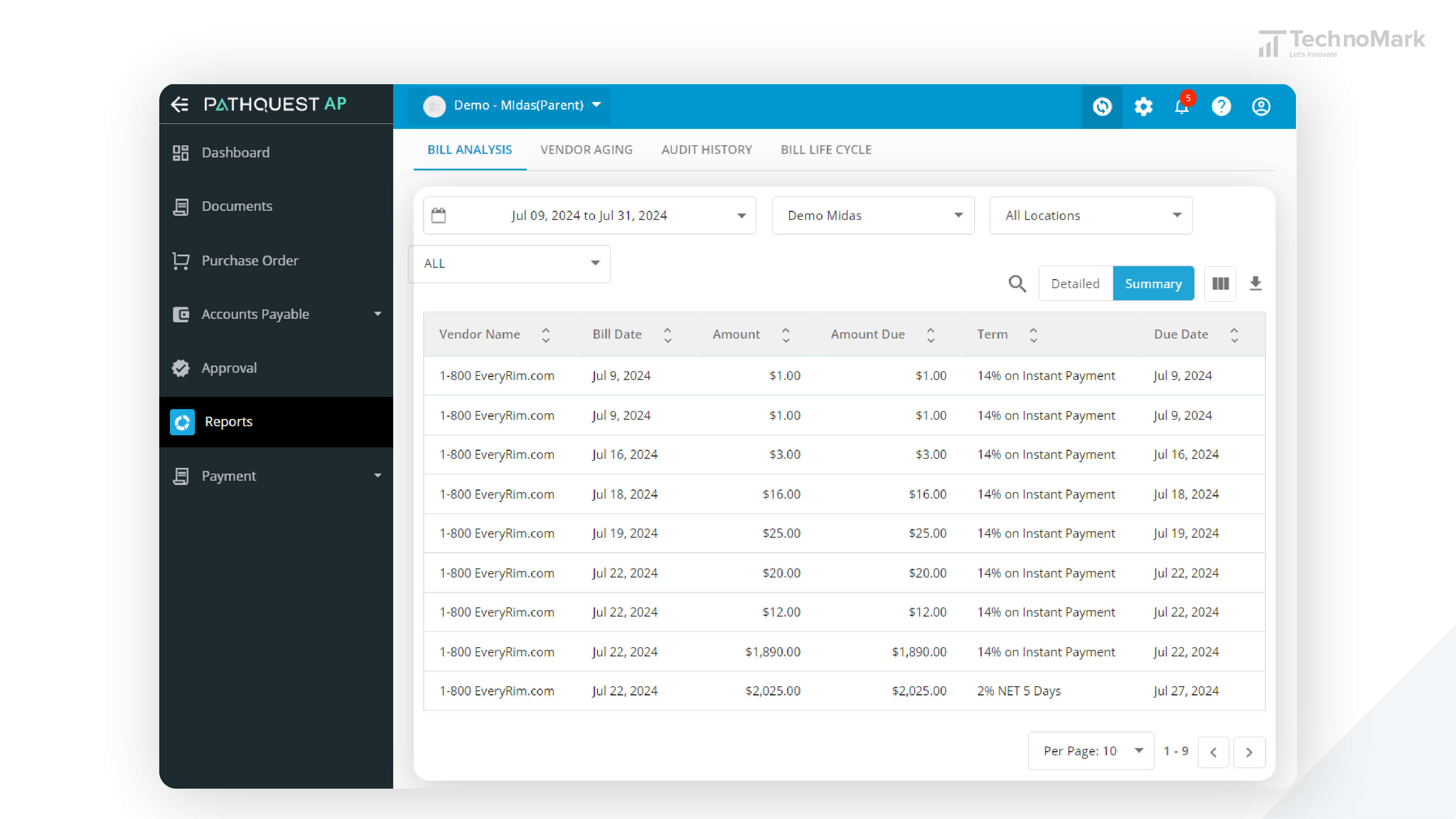Click the notifications bell icon
Screen dimensions: 1456x819
1181,107
